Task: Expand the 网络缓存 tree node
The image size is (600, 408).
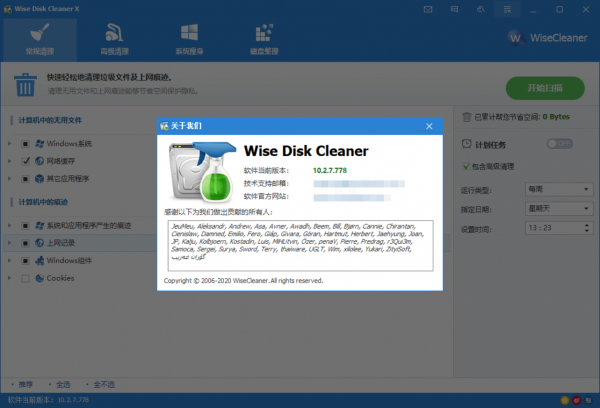Action: (x=10, y=161)
